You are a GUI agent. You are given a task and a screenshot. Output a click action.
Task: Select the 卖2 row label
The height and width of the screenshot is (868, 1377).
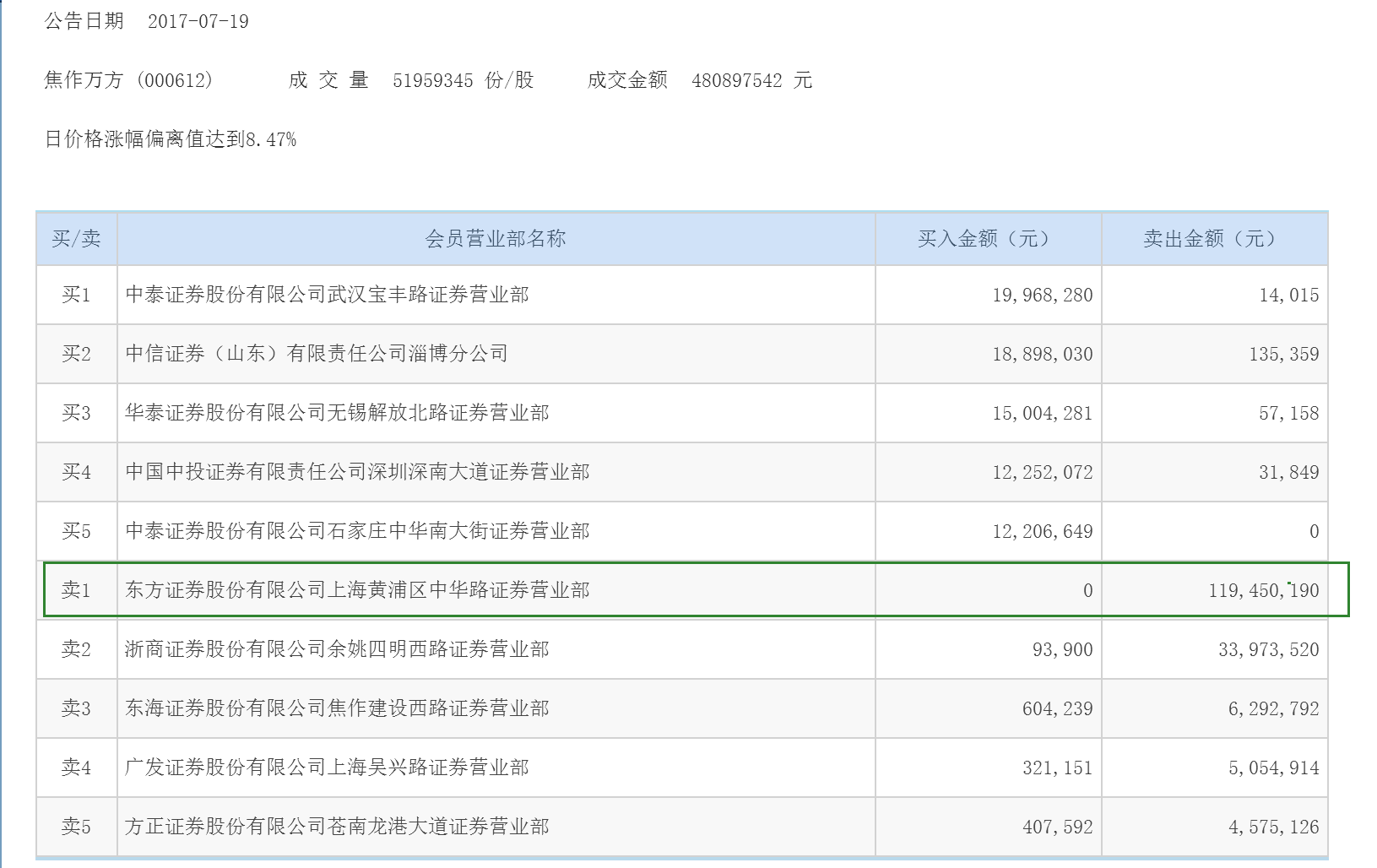tap(76, 649)
